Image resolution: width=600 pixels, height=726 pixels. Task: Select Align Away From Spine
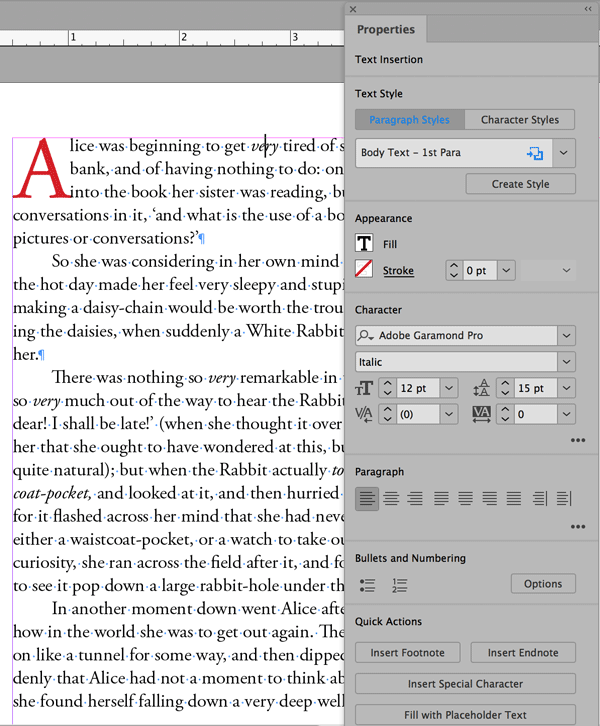pos(564,499)
